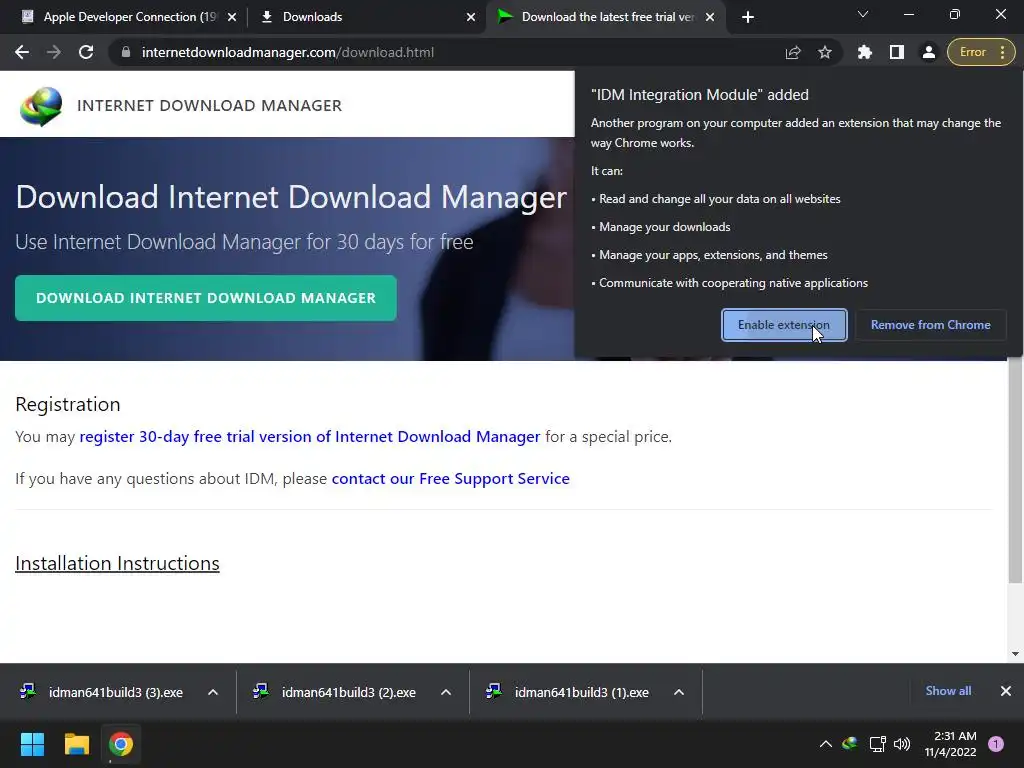
Task: Switch to the Downloads tab
Action: pos(366,17)
